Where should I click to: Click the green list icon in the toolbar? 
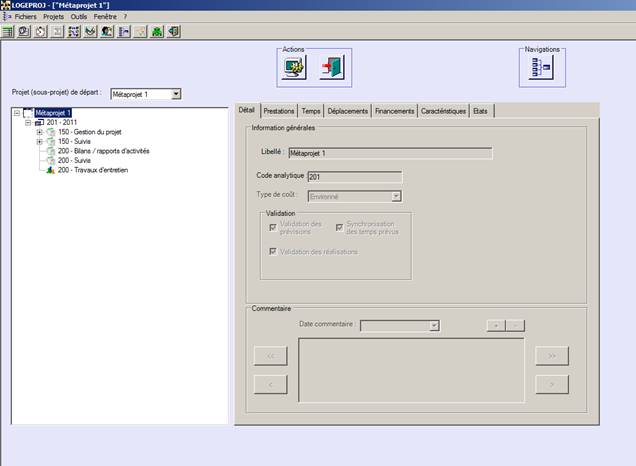(x=8, y=31)
